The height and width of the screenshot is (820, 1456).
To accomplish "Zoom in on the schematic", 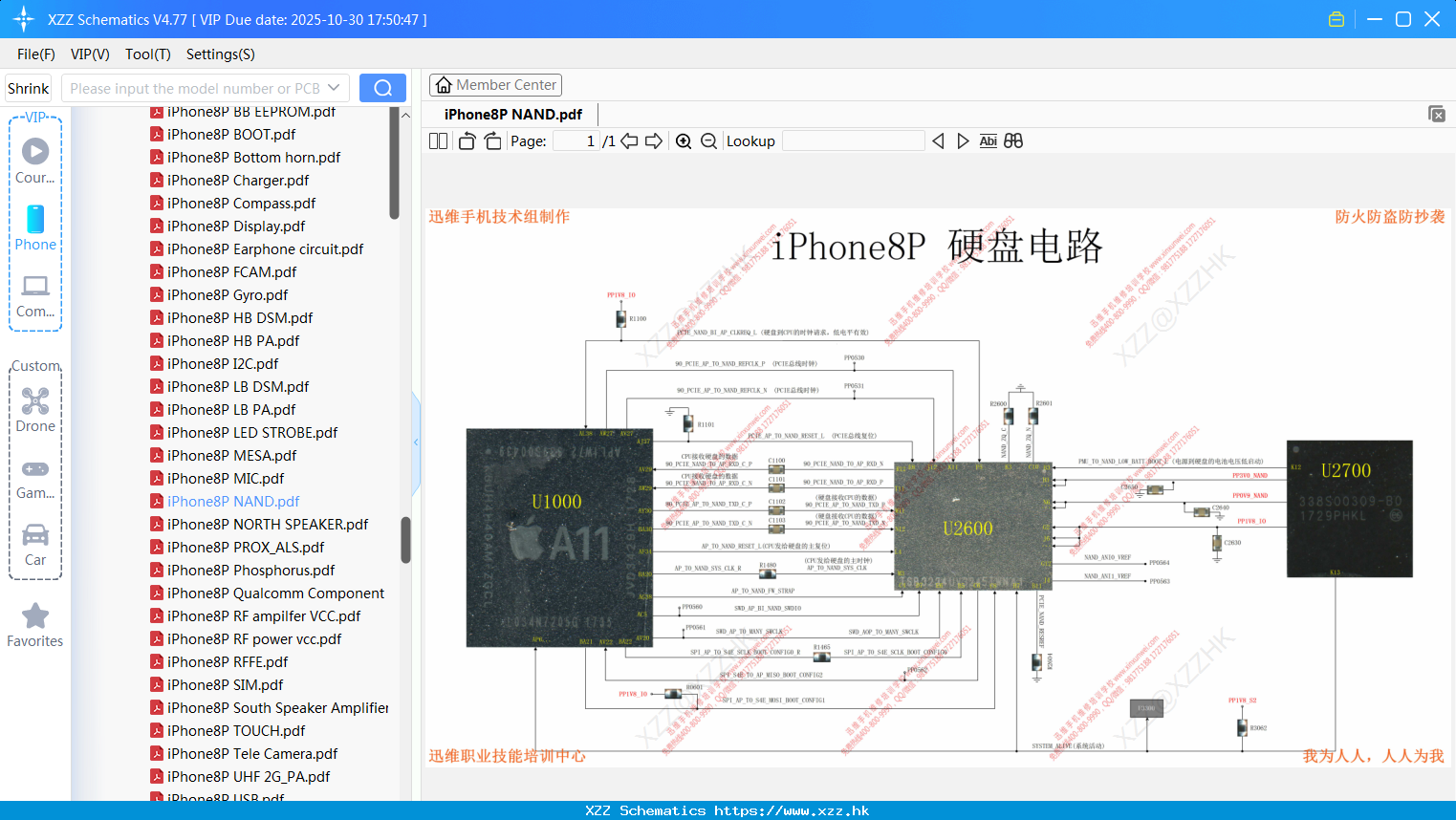I will pyautogui.click(x=684, y=141).
